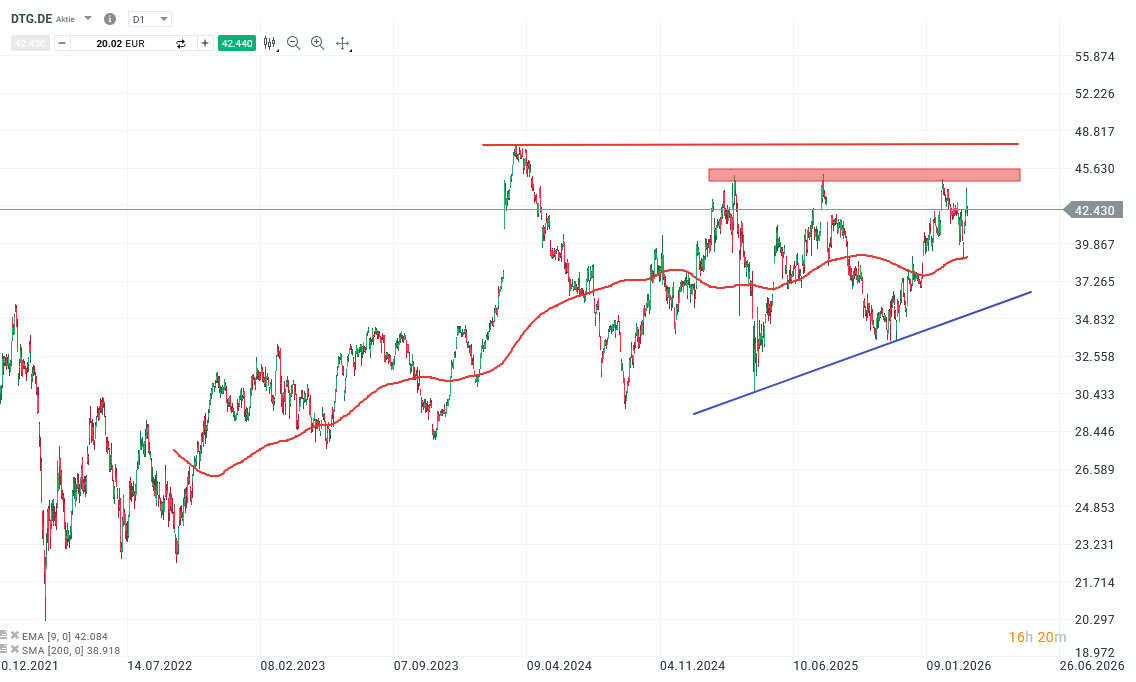1136x682 pixels.
Task: Click the 16h 20m countdown label
Action: (x=1036, y=636)
